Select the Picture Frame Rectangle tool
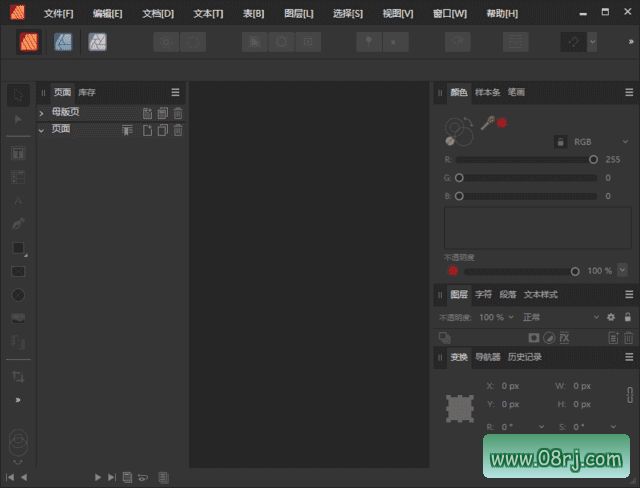Screen dimensions: 640x488 [x=18, y=271]
